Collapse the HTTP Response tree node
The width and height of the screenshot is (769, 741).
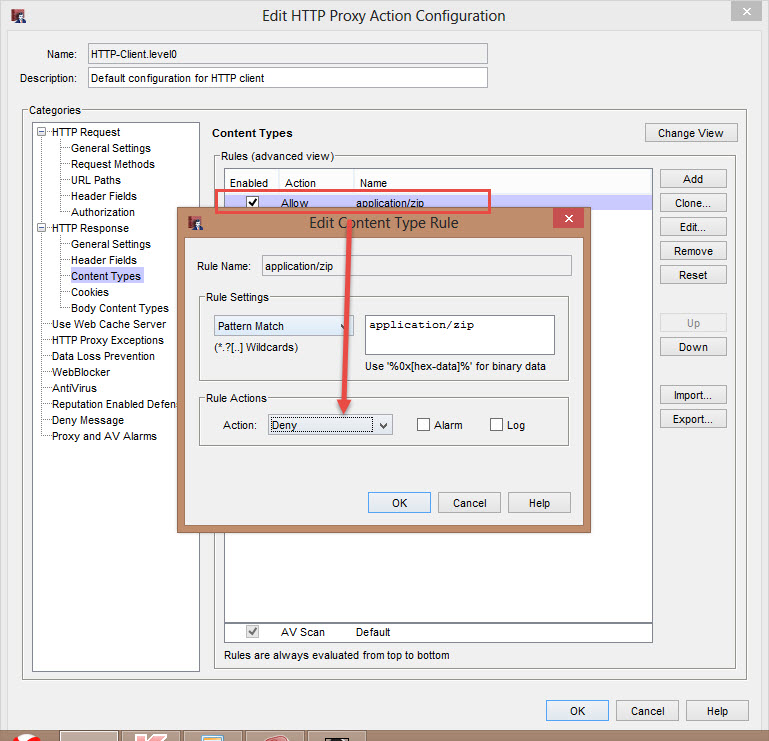click(x=42, y=228)
